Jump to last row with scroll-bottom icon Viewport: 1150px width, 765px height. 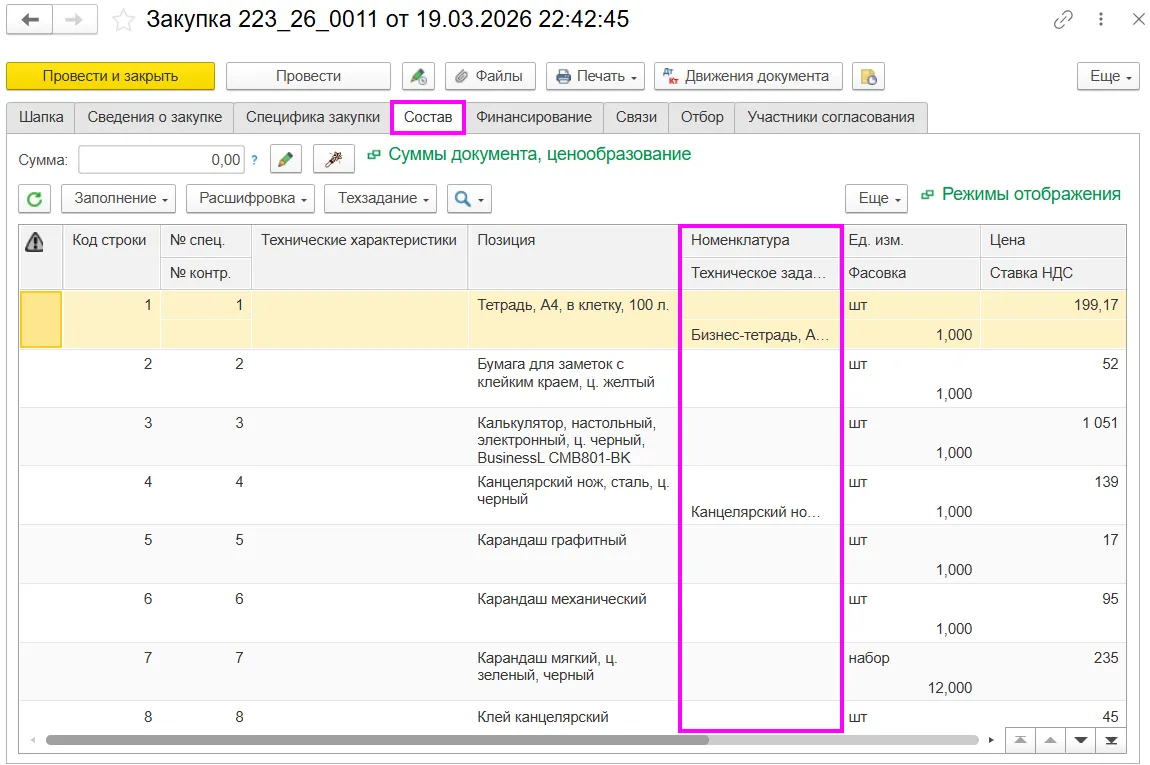(x=1111, y=740)
